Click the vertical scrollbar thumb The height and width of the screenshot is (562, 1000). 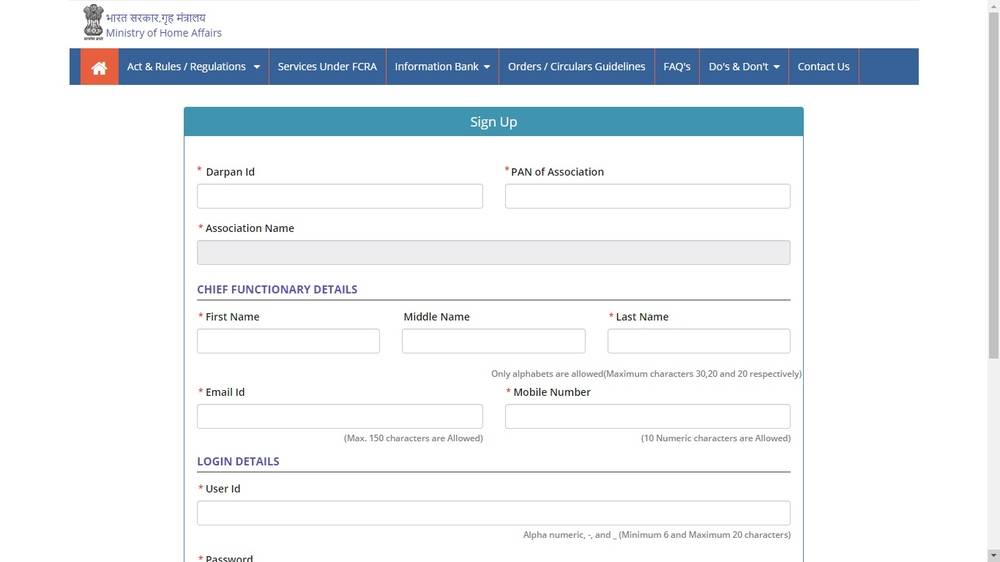point(994,185)
